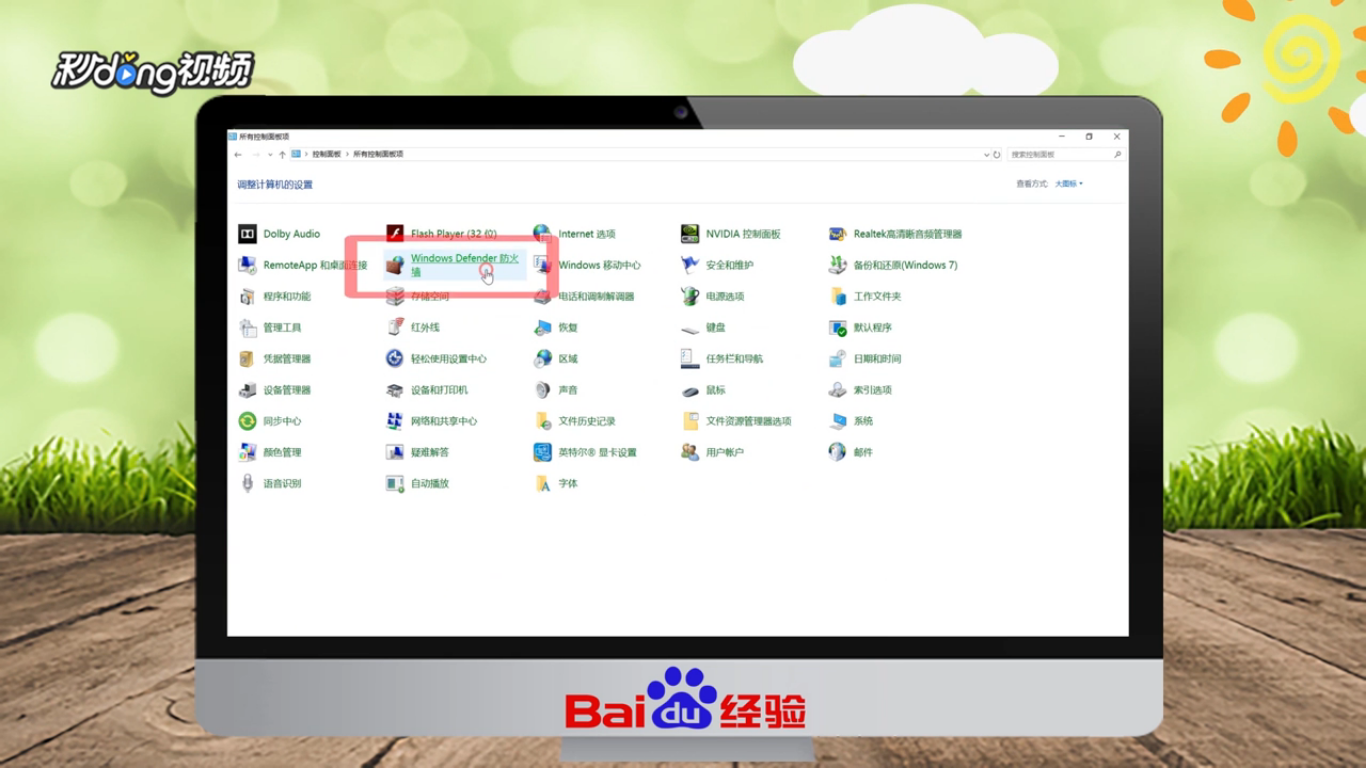Open Windows 移动中心 icon
This screenshot has height=768, width=1366.
click(542, 265)
